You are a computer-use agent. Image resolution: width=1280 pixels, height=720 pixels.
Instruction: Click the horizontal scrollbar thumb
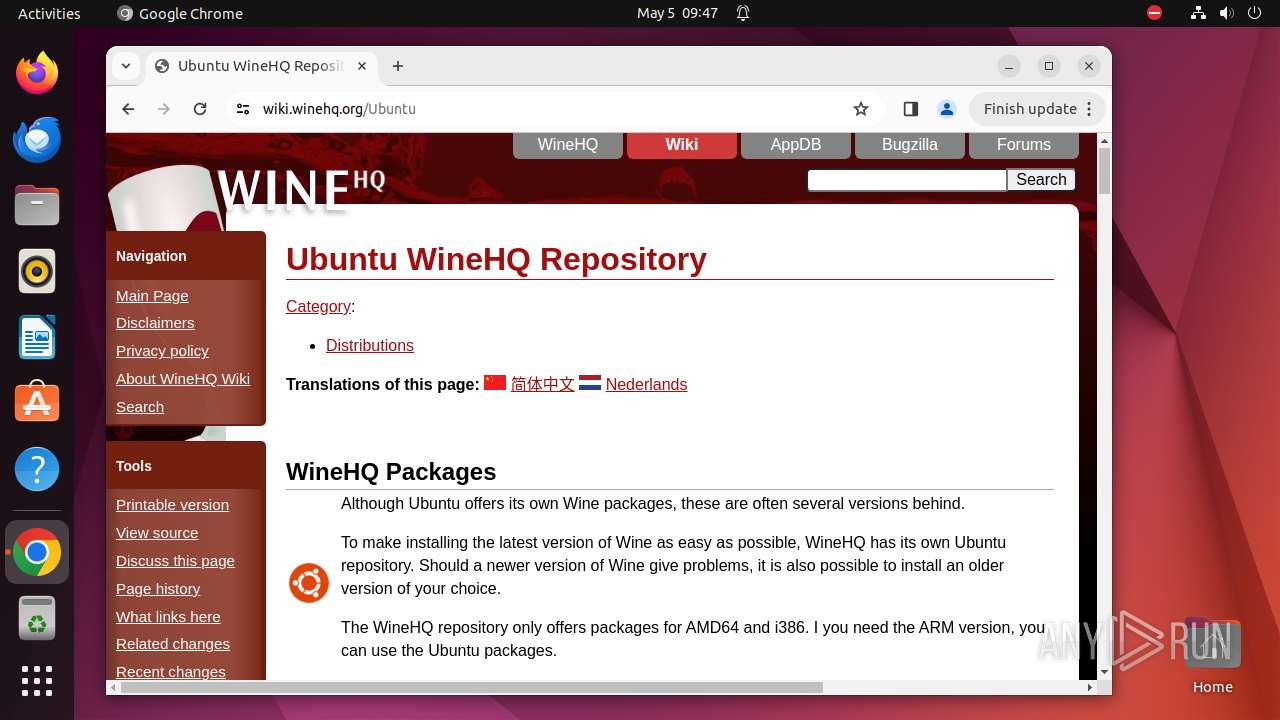pyautogui.click(x=472, y=687)
